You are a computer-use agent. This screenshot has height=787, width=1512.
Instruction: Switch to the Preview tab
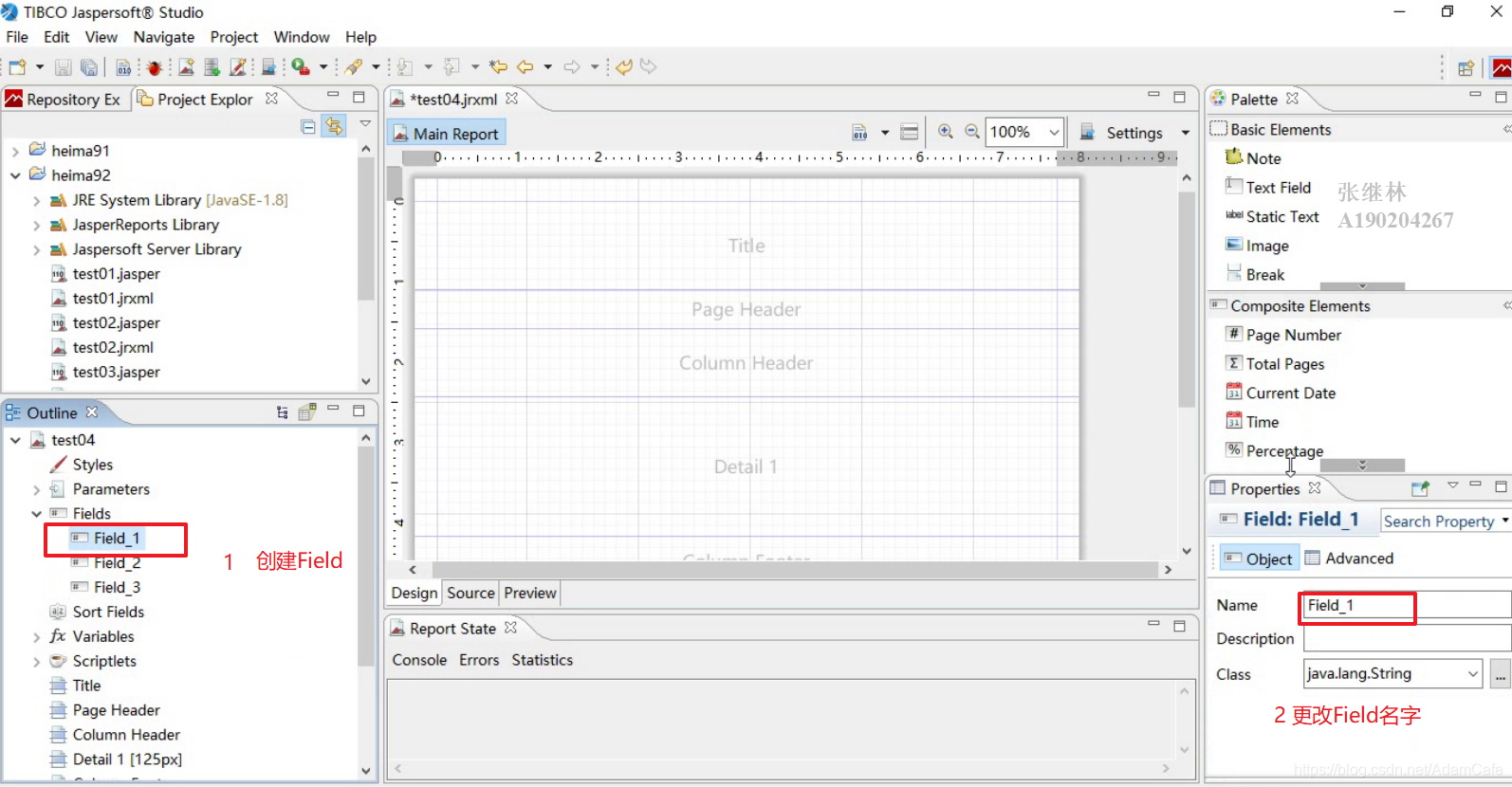coord(530,593)
